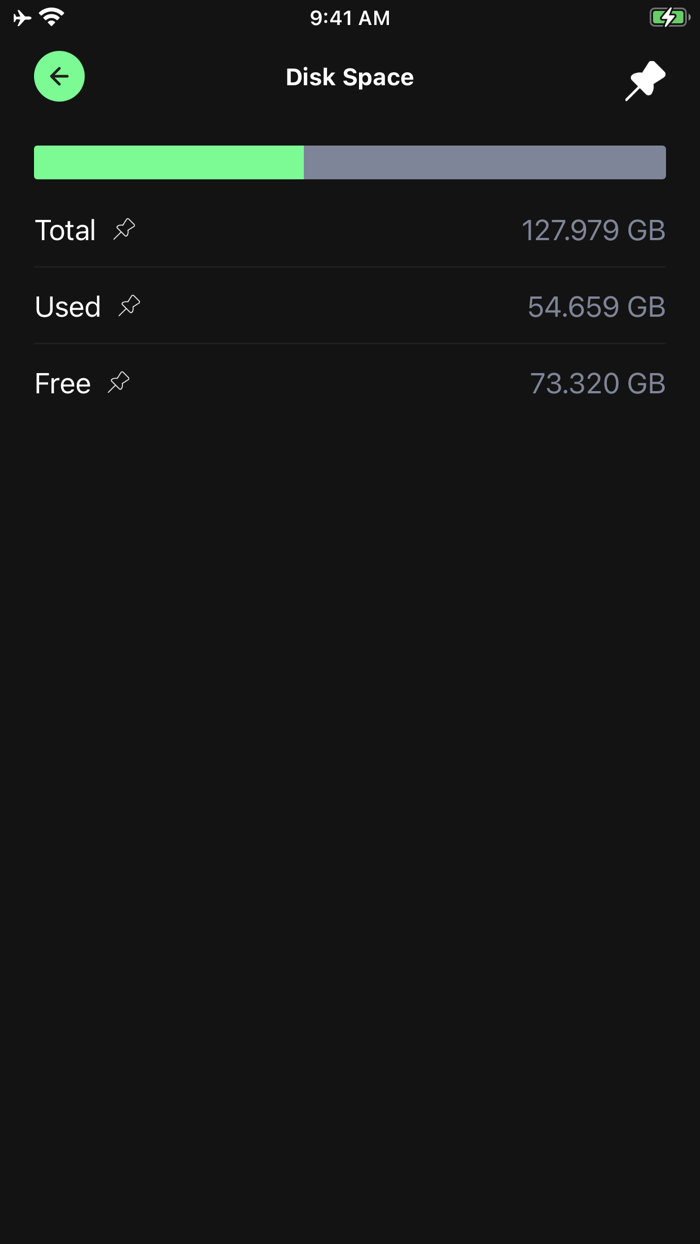
Task: Toggle the pin beside Free
Action: [119, 382]
